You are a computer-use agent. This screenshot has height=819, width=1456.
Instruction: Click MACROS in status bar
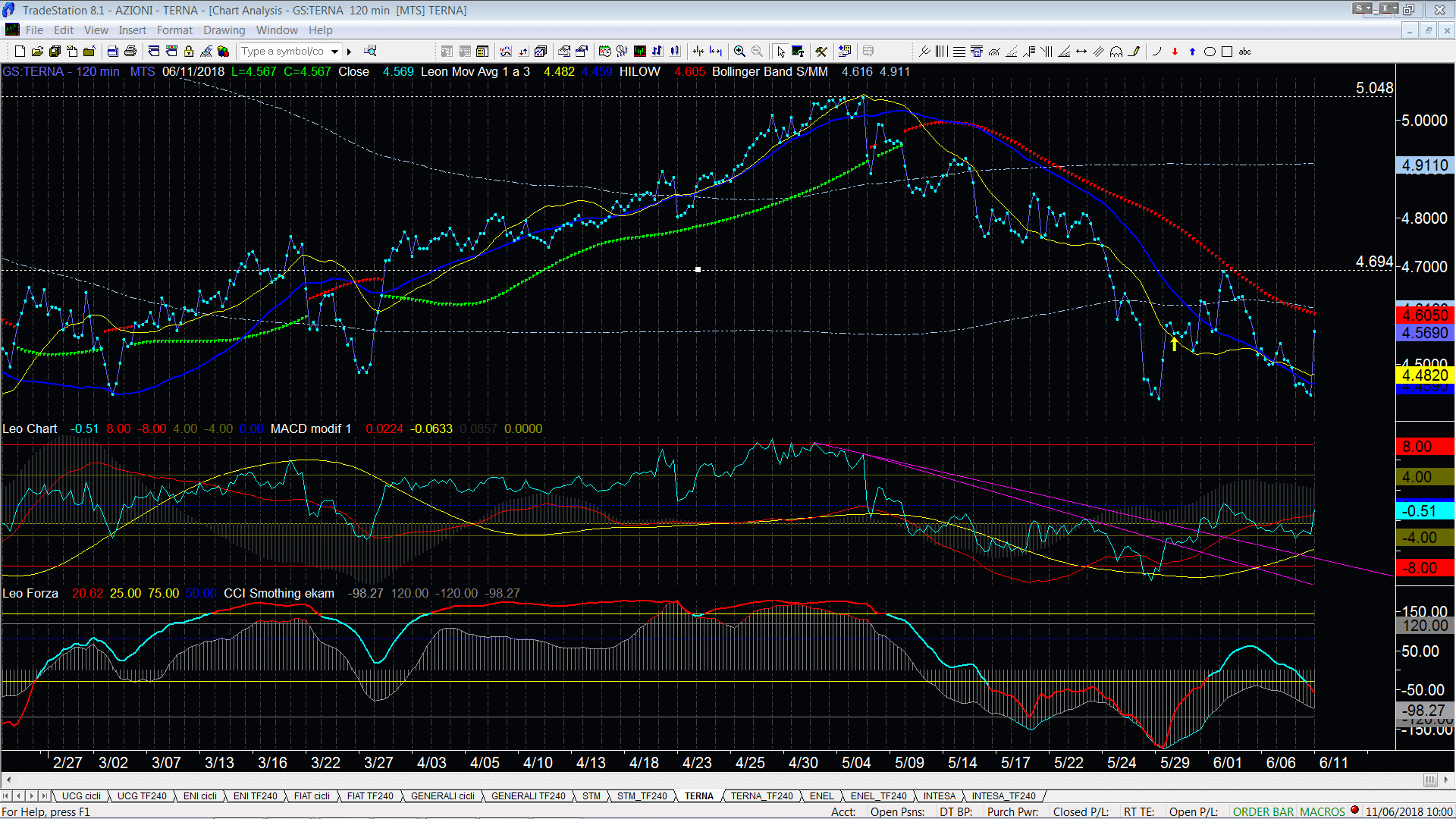pyautogui.click(x=1323, y=812)
